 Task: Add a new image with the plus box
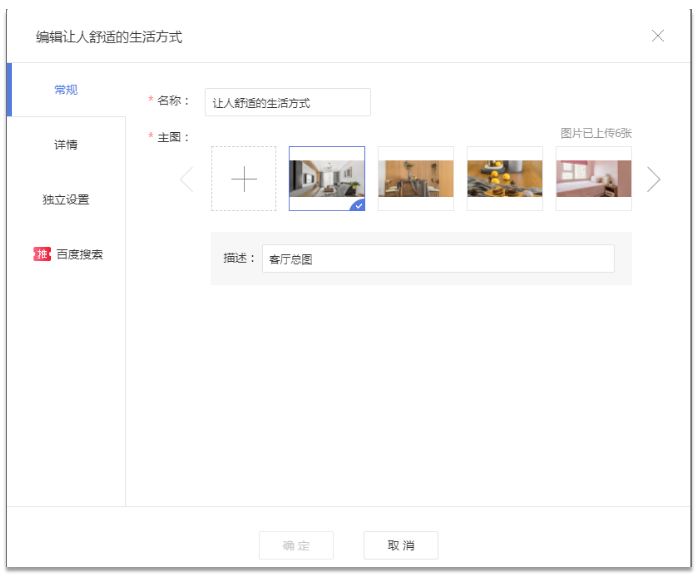(x=244, y=178)
